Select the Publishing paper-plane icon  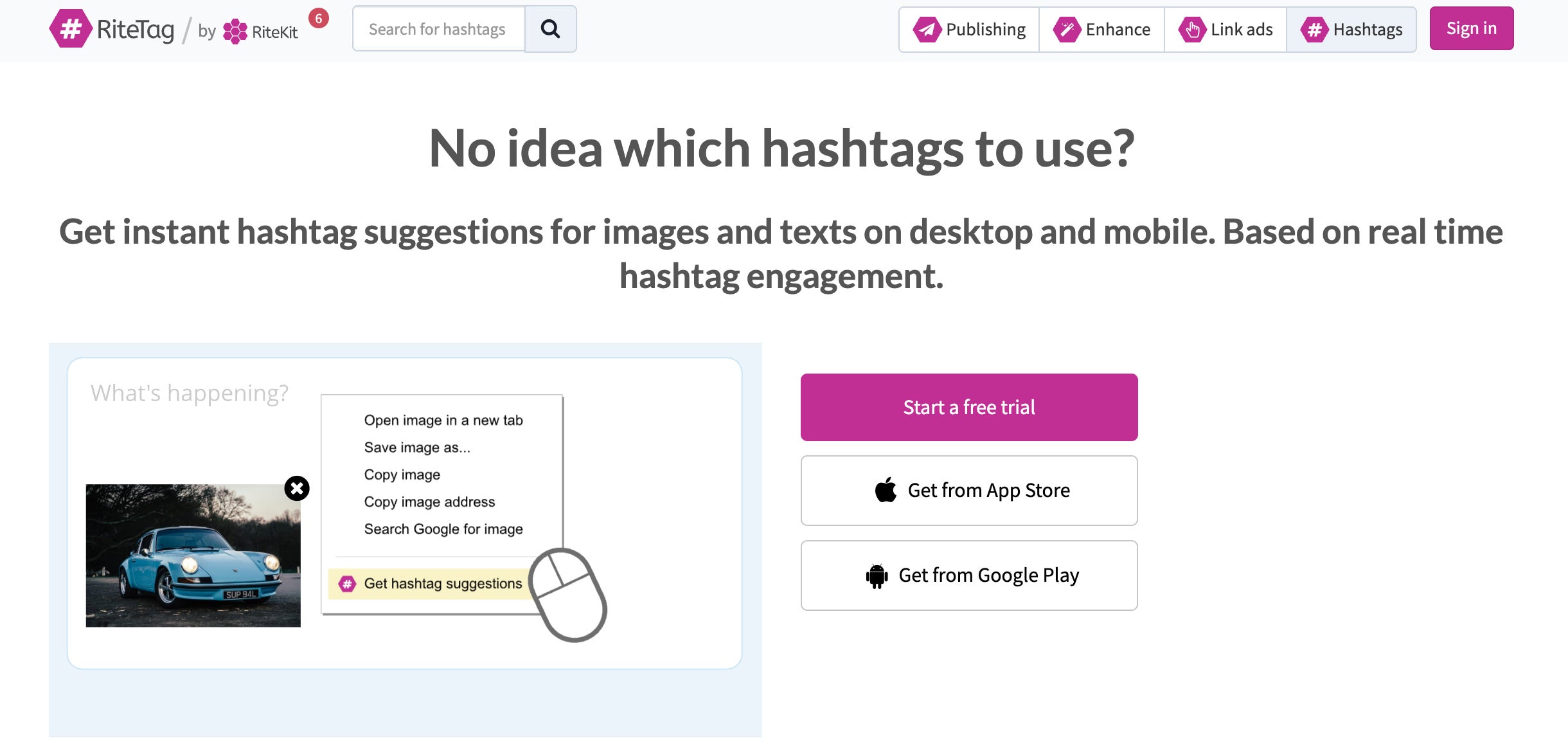tap(929, 29)
